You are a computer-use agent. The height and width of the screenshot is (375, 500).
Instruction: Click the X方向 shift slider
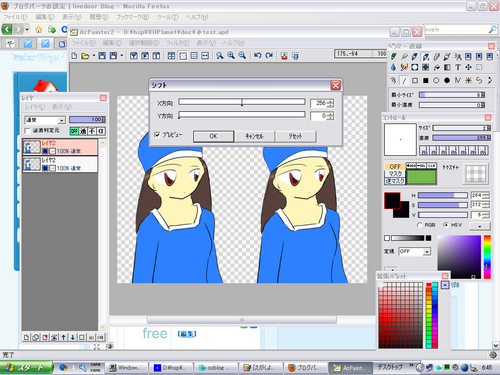pos(242,102)
